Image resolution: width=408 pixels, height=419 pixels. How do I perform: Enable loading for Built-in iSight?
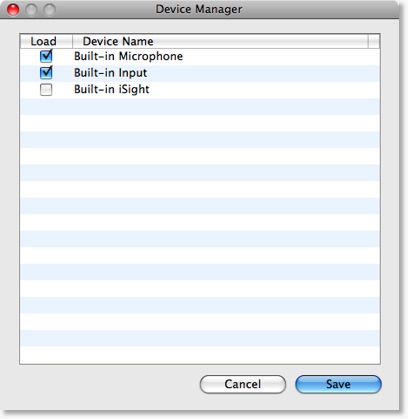(46, 89)
